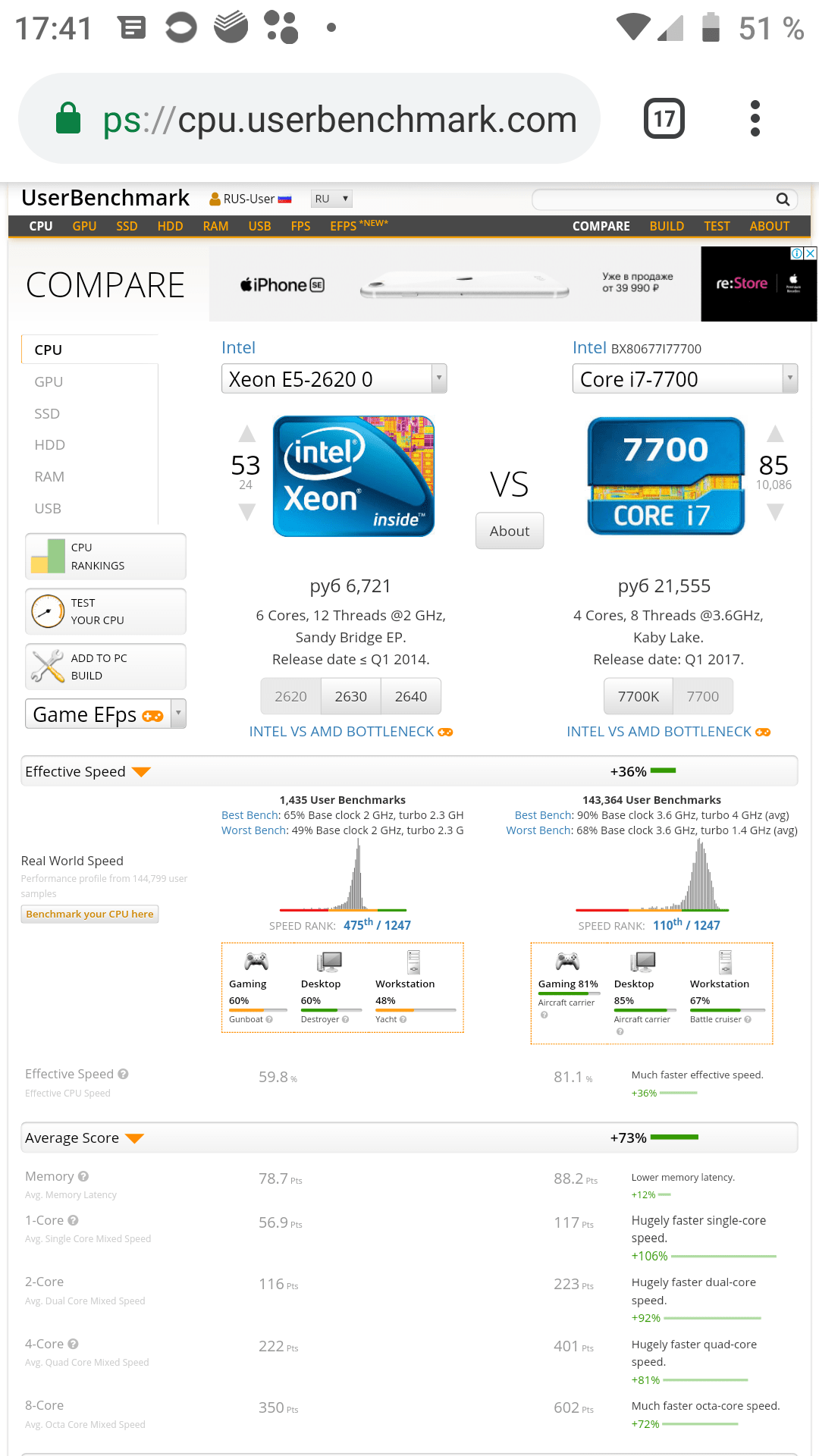
Task: Open the browser three-dot menu
Action: point(755,118)
